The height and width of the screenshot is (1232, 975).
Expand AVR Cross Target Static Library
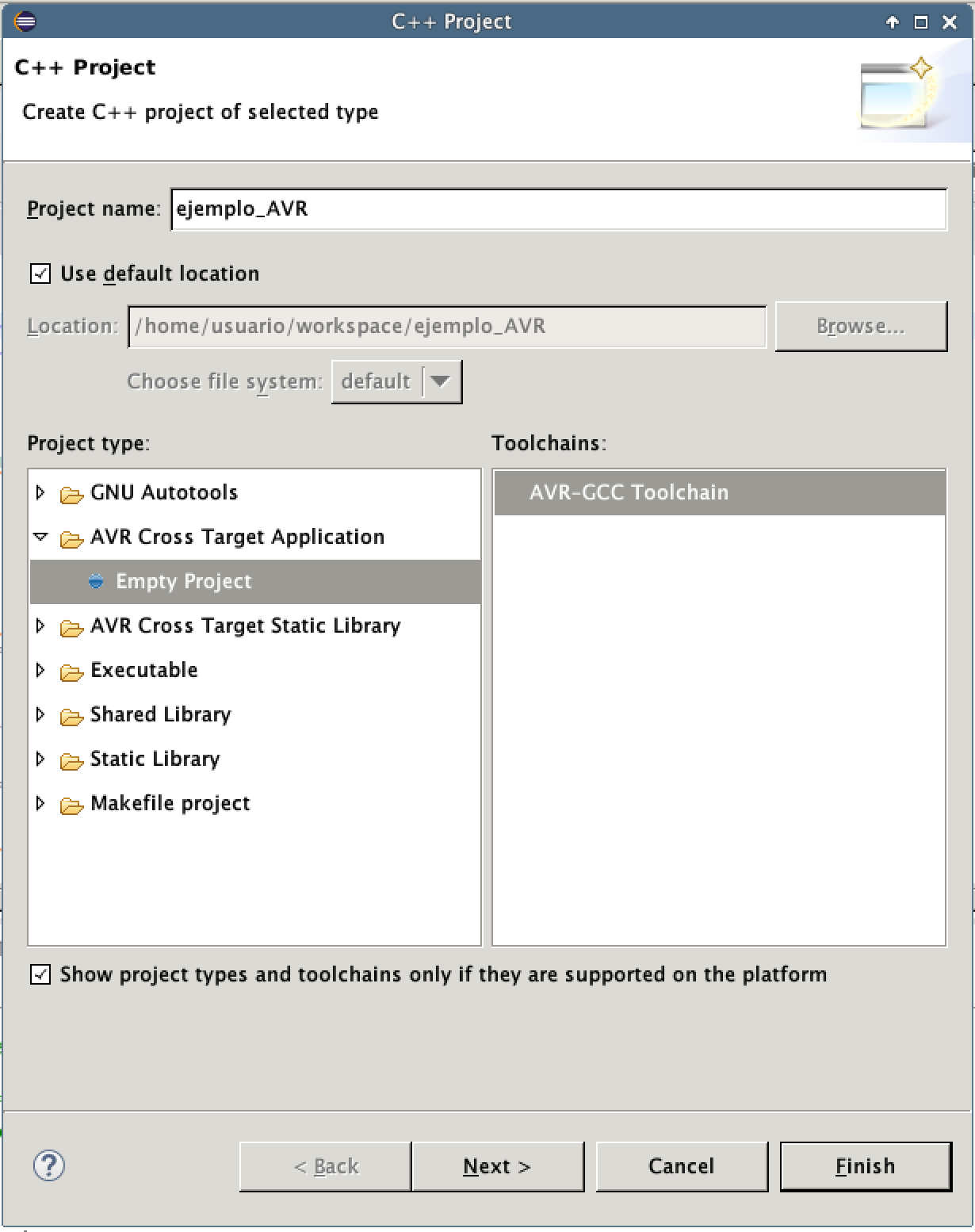pyautogui.click(x=40, y=626)
